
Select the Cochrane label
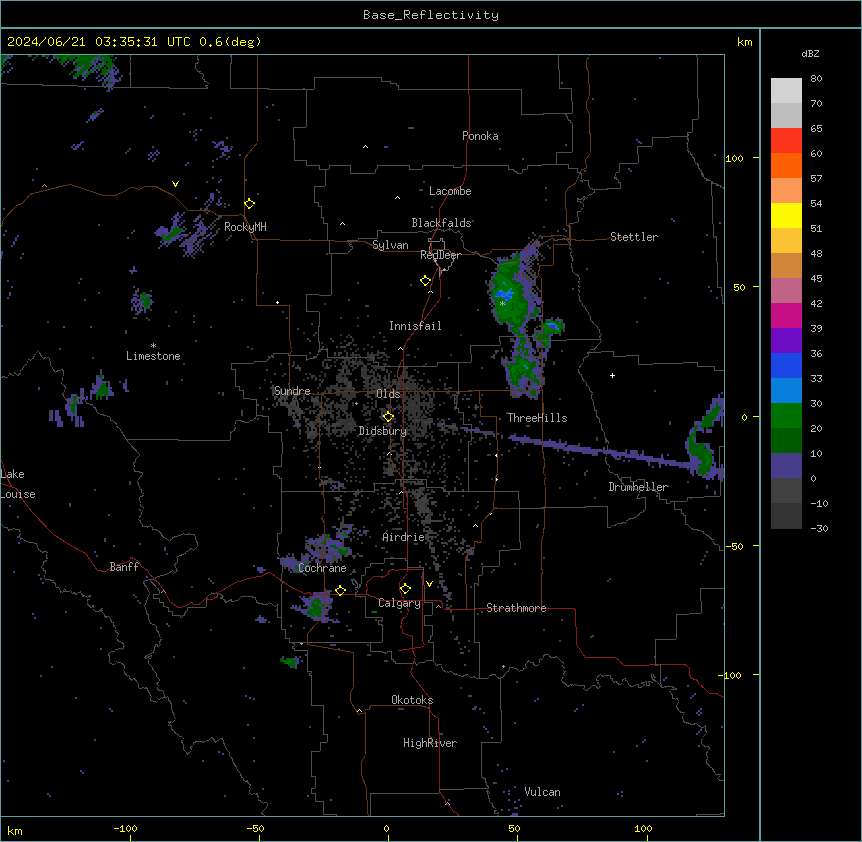(x=322, y=568)
